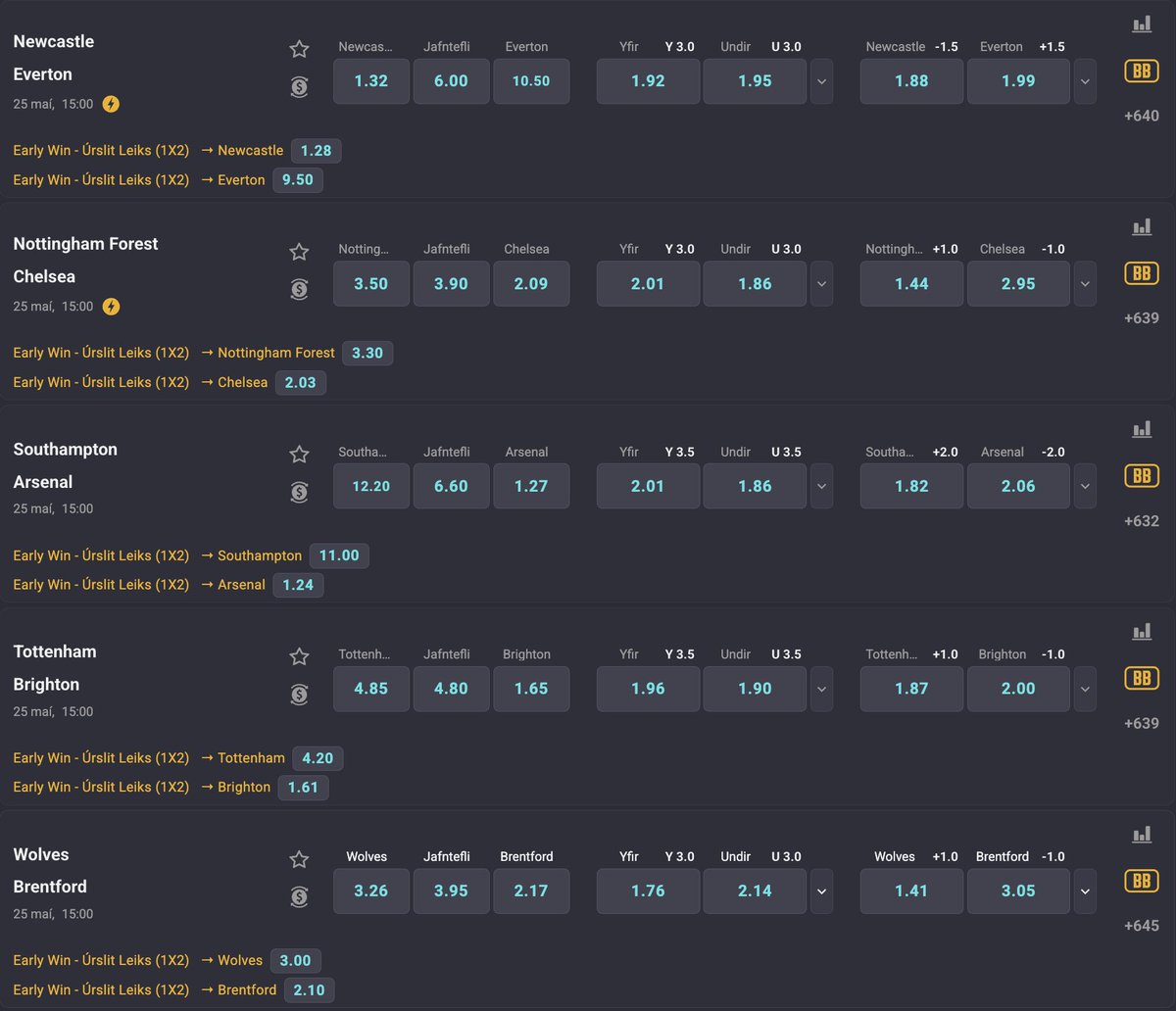Select draw odds 6.60 for Southampton vs Arsenal
Screen dimensions: 1176x1011
(x=451, y=486)
